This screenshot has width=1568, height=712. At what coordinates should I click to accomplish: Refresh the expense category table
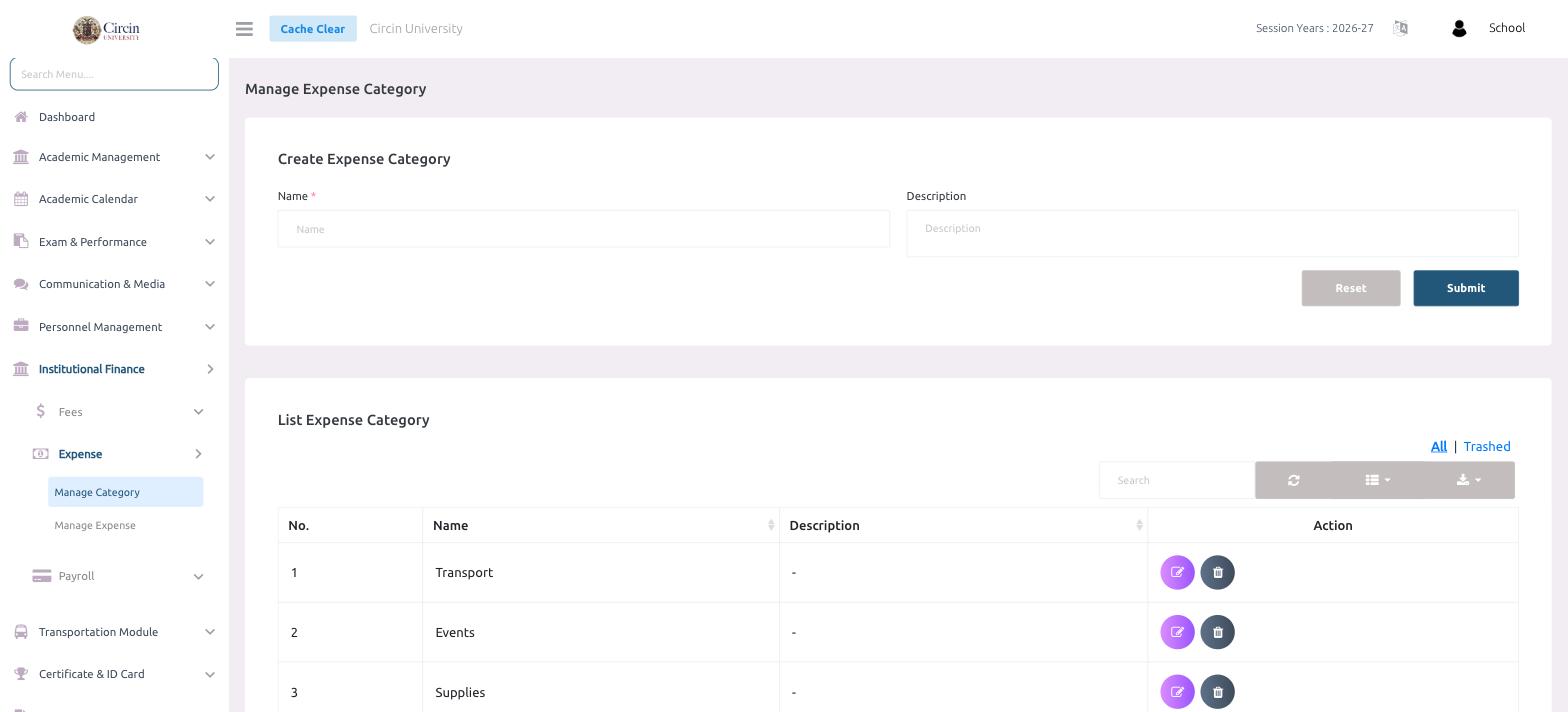1294,480
